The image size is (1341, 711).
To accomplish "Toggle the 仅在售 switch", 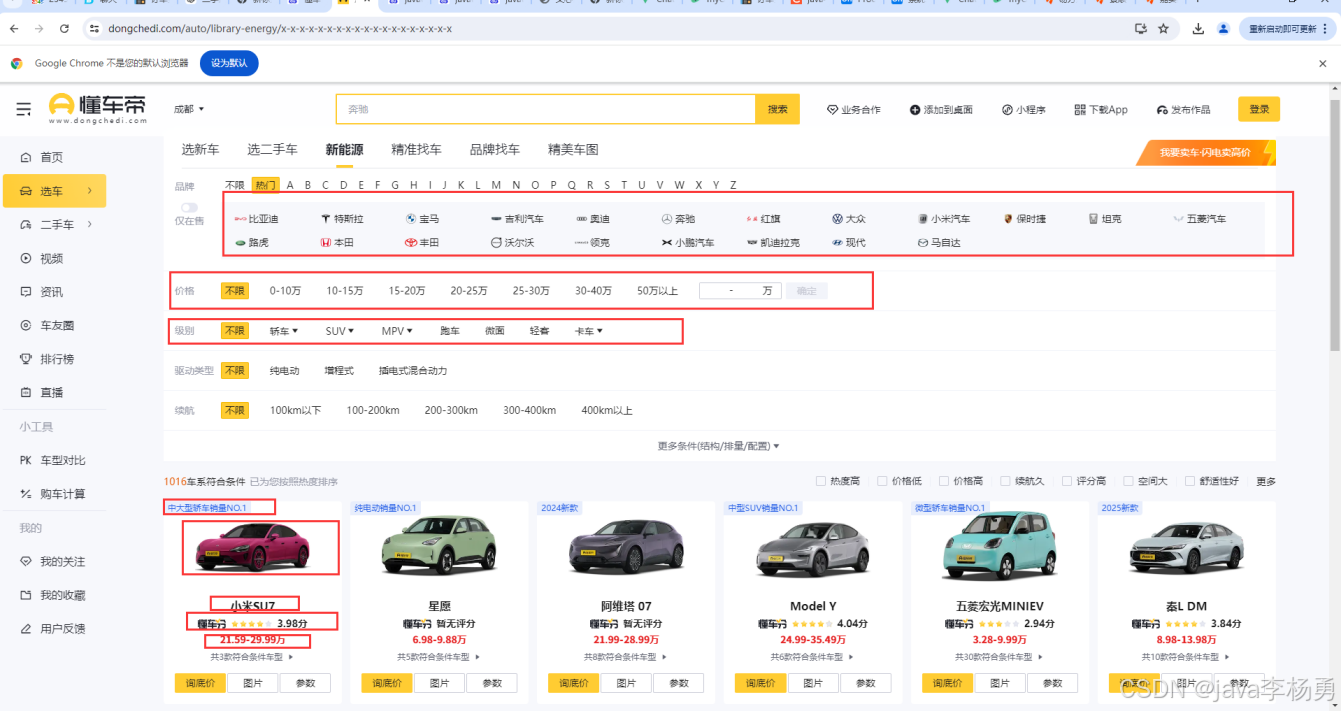I will [188, 208].
